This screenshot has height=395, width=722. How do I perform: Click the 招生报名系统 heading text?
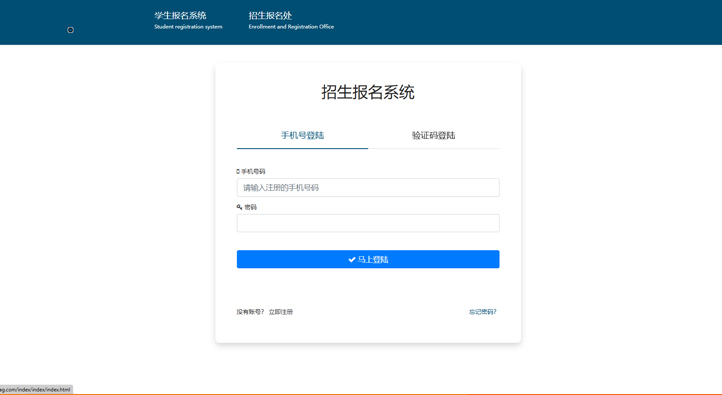pyautogui.click(x=368, y=92)
